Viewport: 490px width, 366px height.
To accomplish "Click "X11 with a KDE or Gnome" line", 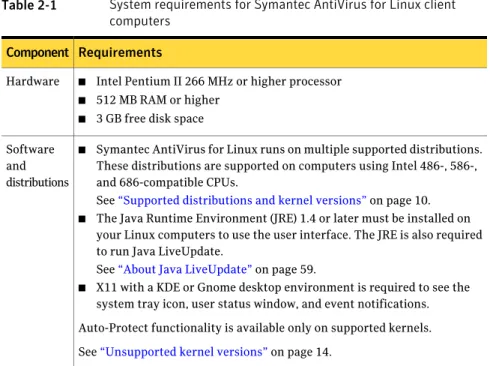I will point(283,288).
